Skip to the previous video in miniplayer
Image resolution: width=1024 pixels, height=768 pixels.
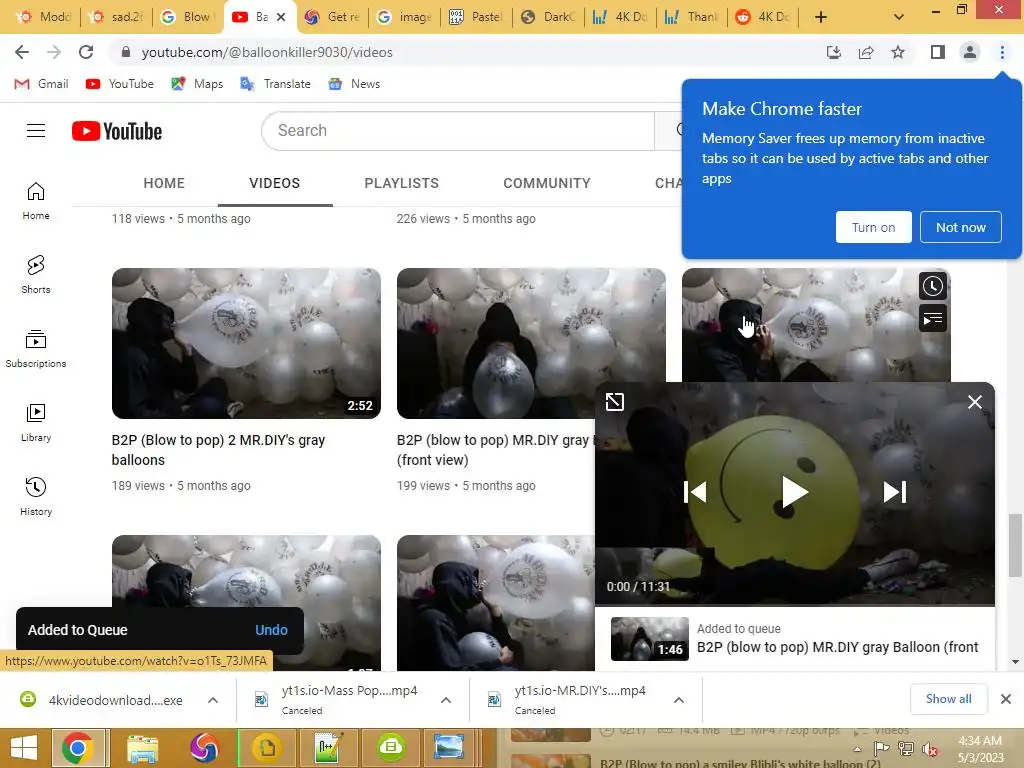695,492
